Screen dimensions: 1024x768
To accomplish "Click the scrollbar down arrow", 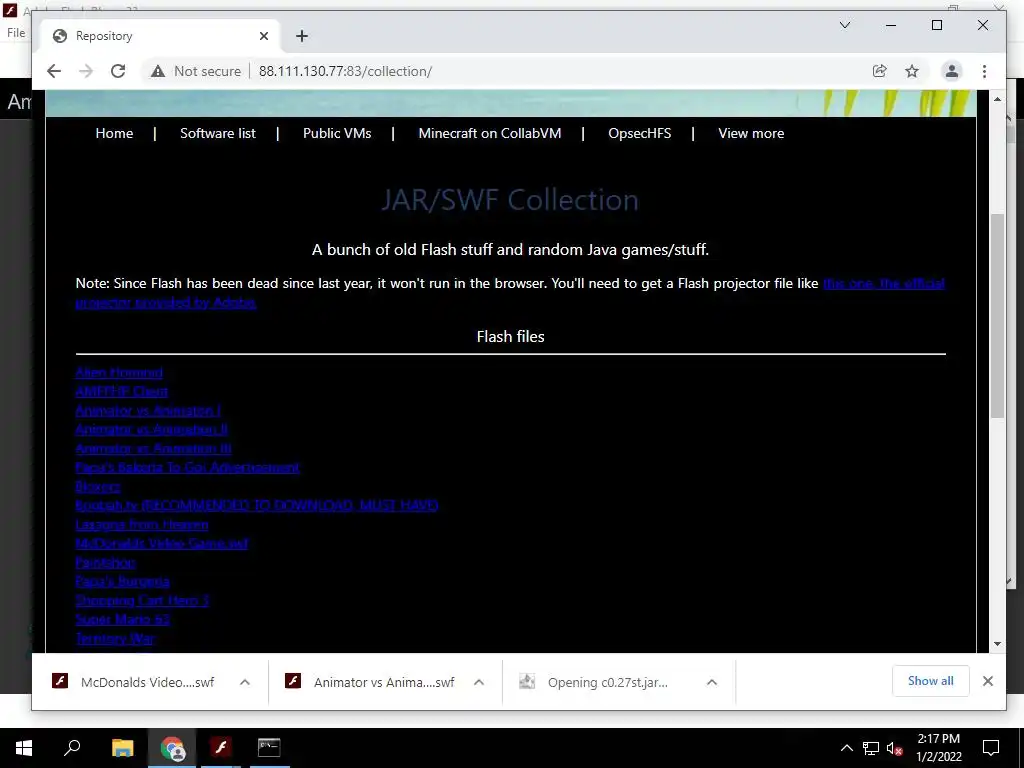I will tap(997, 644).
